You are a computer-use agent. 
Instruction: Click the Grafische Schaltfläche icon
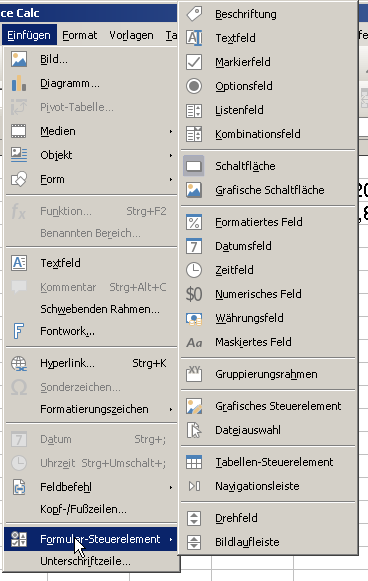tap(194, 190)
